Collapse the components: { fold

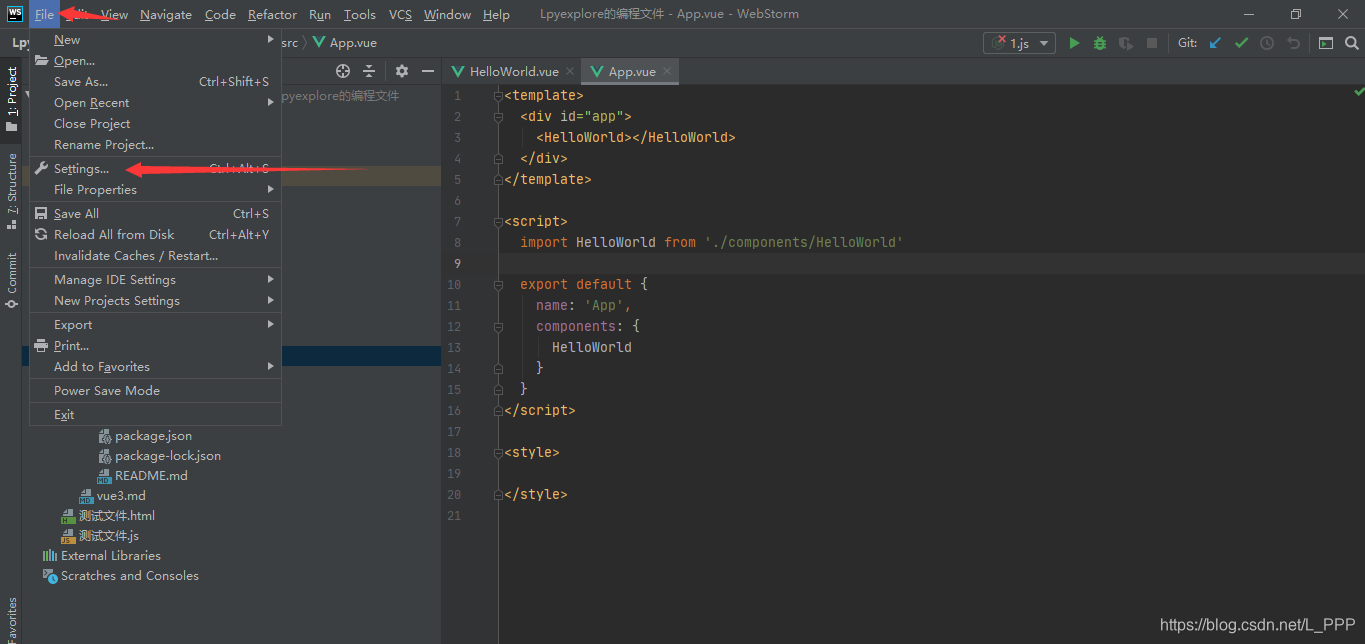click(x=498, y=327)
